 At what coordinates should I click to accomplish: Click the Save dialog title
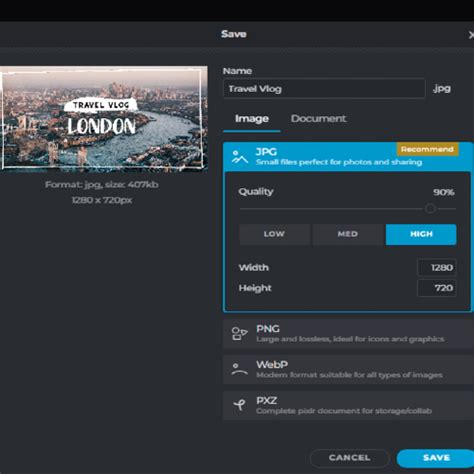(x=234, y=34)
